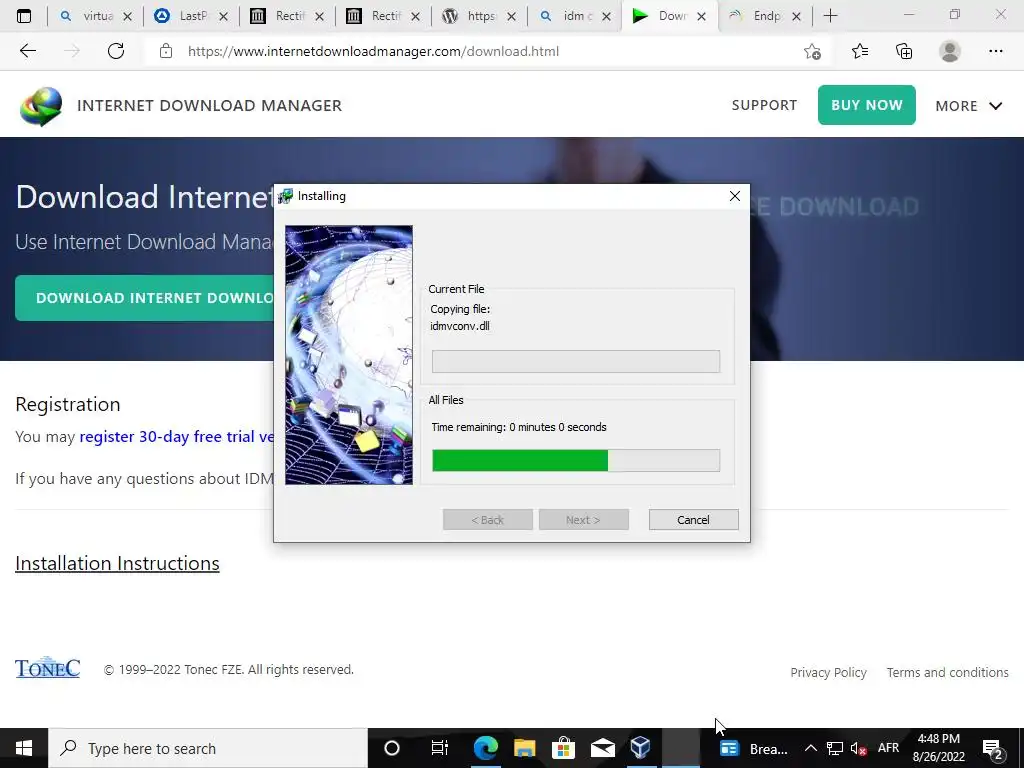Click the Type here to search box

click(x=208, y=748)
